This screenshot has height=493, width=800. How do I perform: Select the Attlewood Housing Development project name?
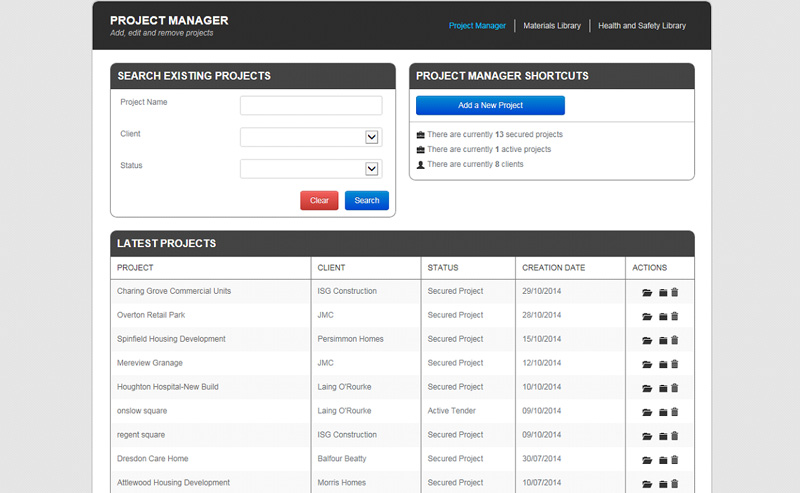coord(173,483)
